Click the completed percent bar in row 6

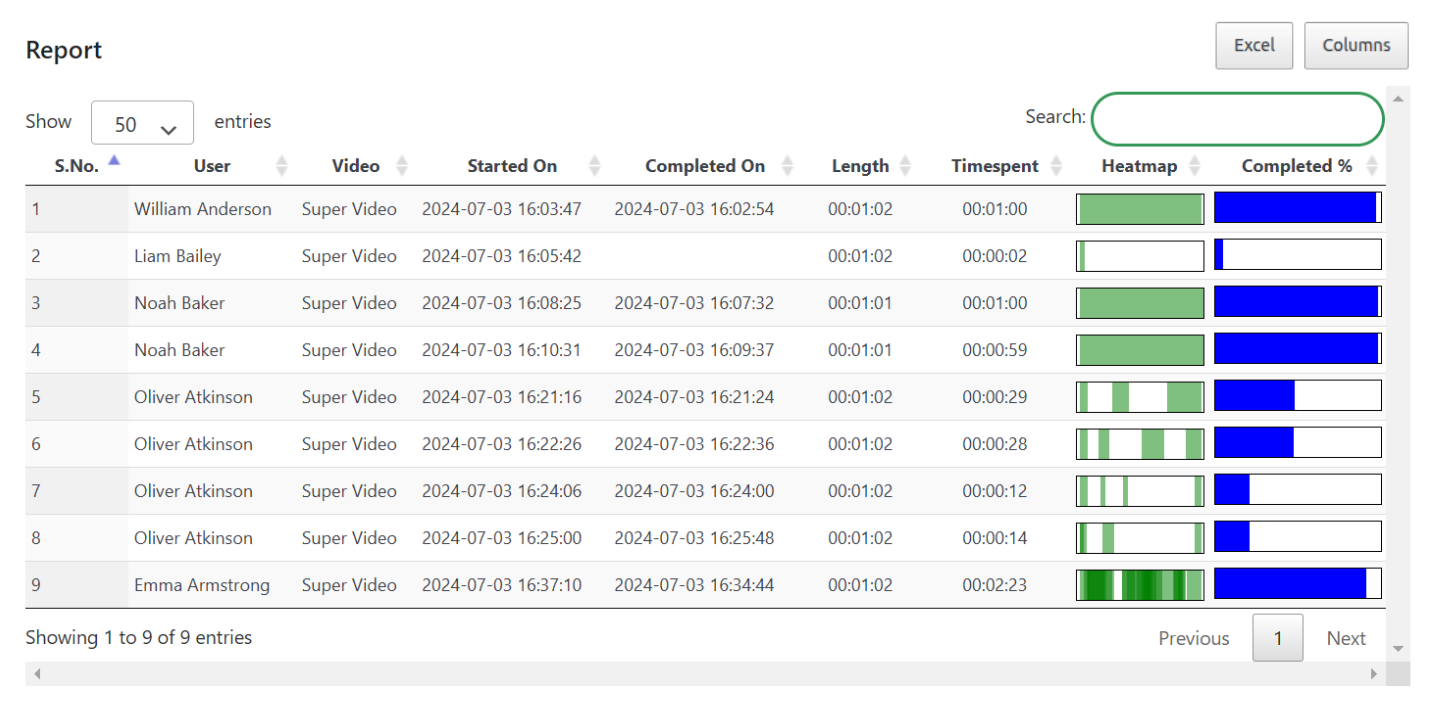click(x=1297, y=443)
